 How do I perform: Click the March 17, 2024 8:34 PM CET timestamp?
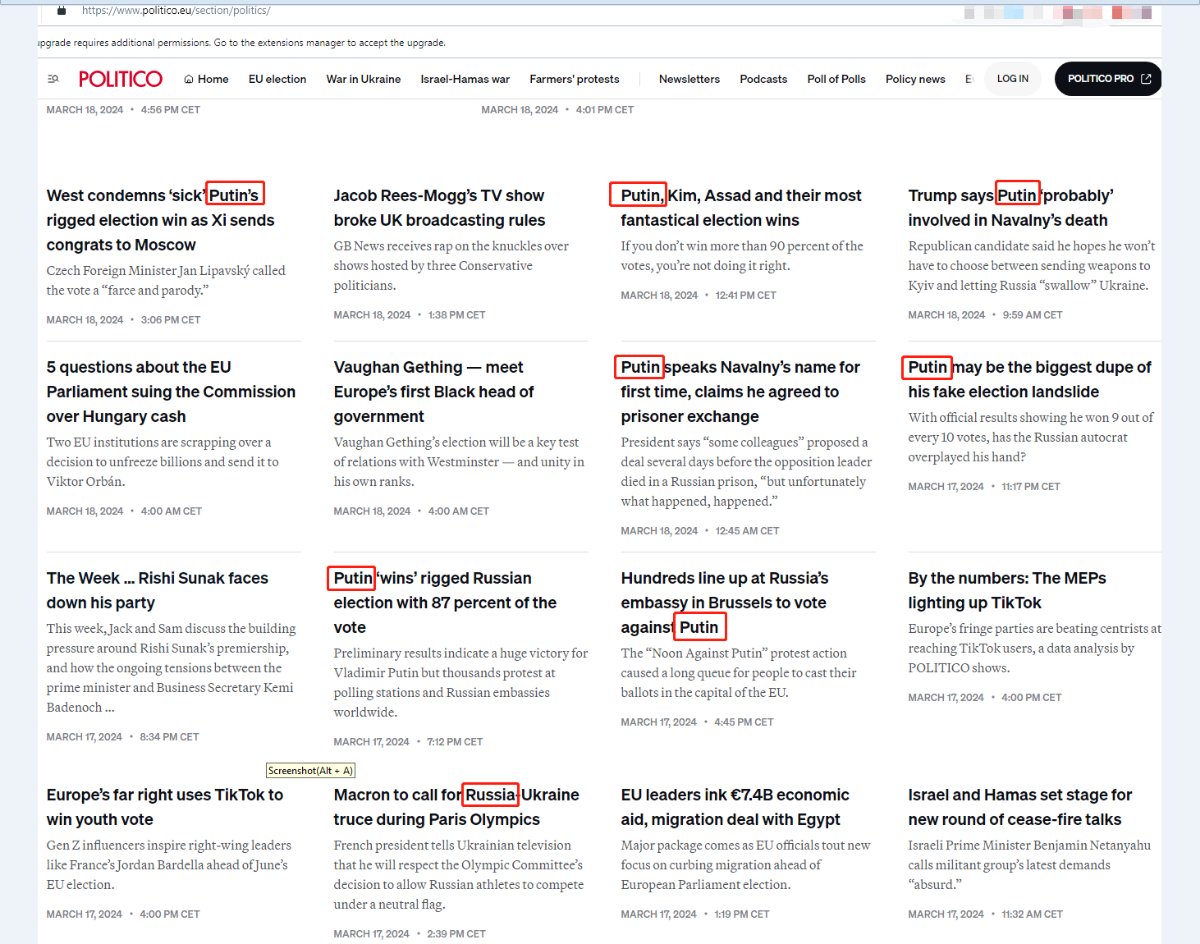(123, 737)
